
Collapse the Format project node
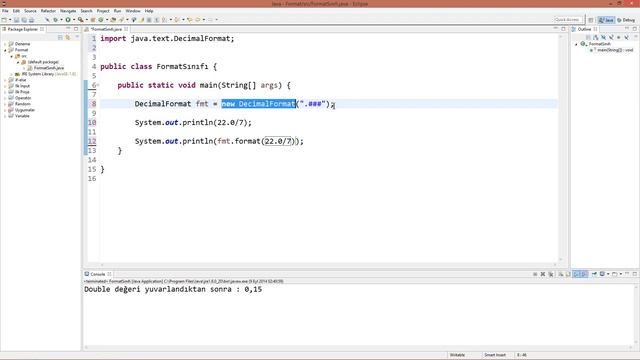(x=5, y=50)
